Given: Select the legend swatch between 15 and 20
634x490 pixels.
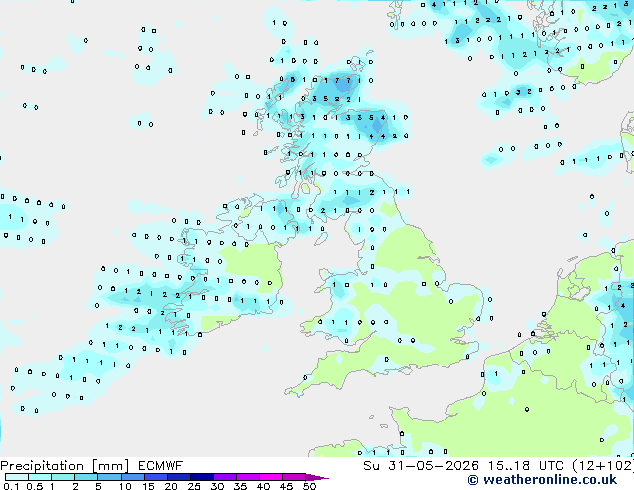Looking at the screenshot, I should coord(156,477).
